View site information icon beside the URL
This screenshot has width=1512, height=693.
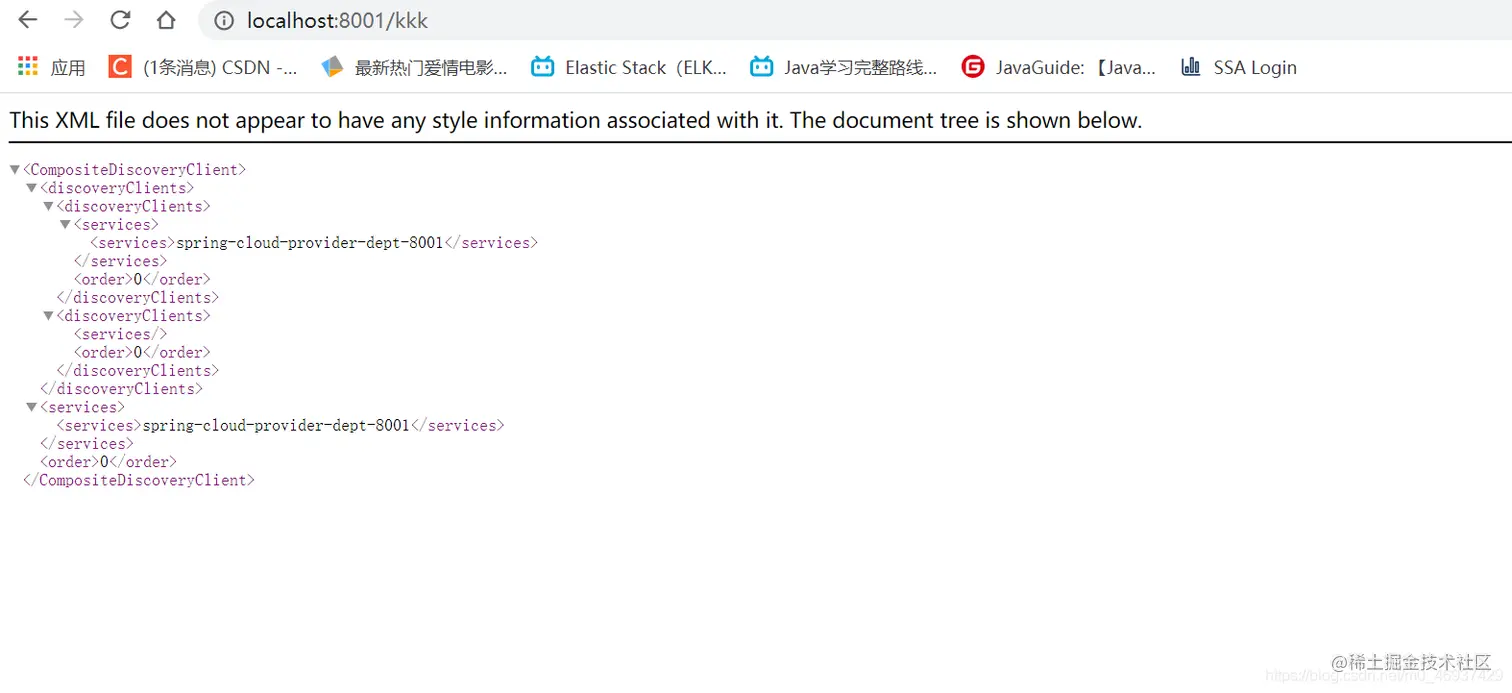pos(225,20)
